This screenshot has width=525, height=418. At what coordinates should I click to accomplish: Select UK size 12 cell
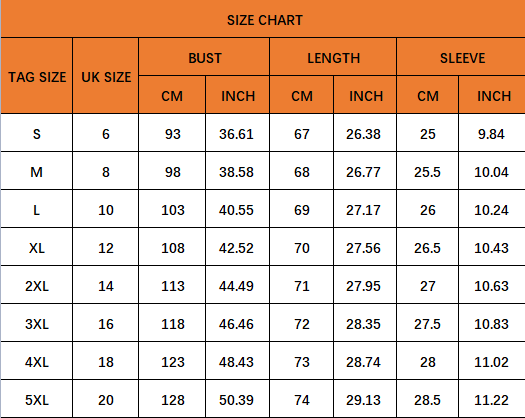tap(106, 247)
